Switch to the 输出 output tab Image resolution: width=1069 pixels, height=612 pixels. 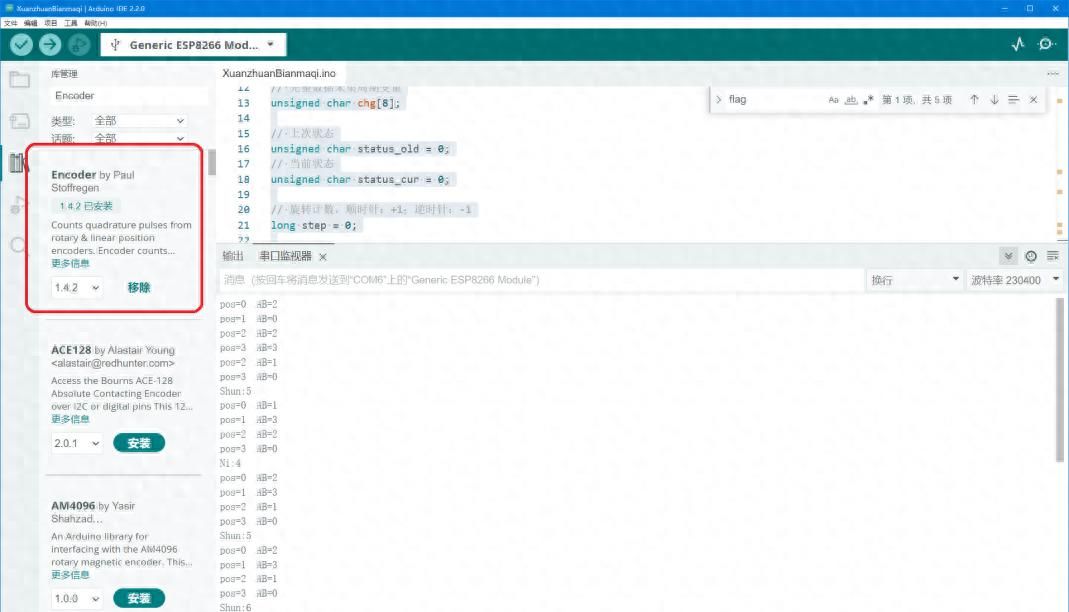tap(232, 256)
